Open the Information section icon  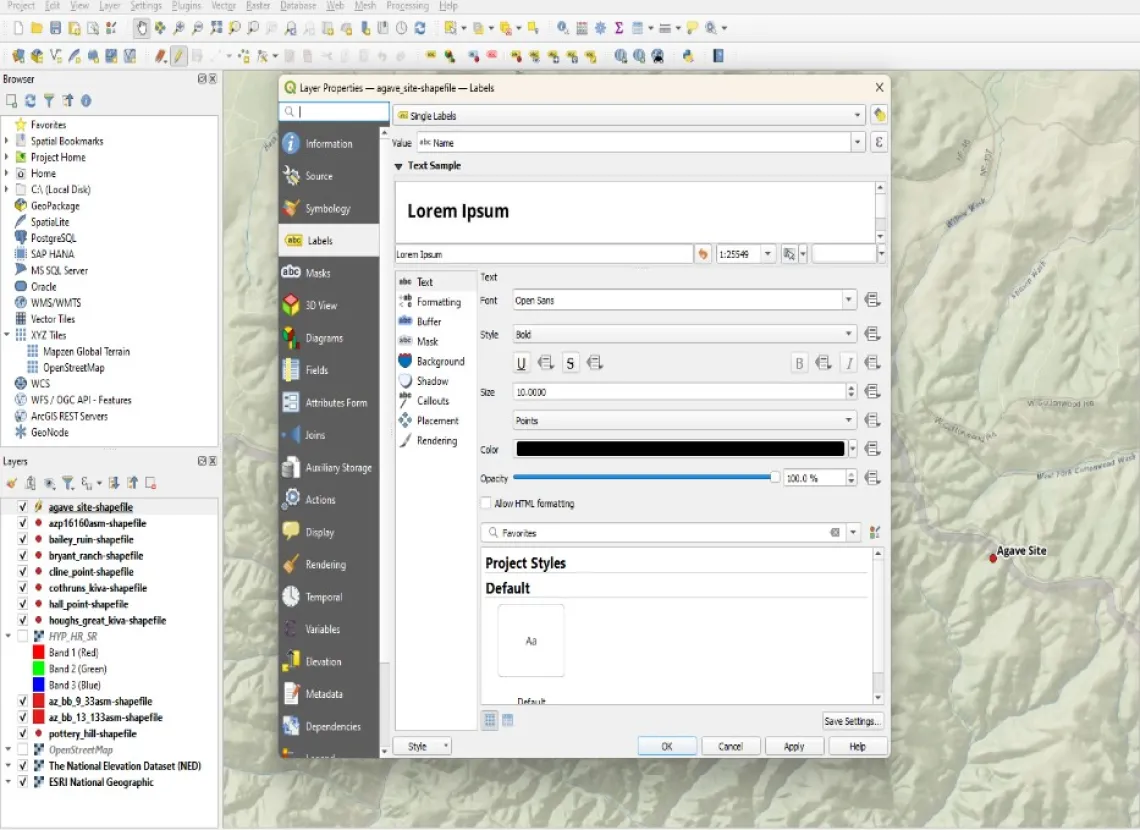click(291, 143)
